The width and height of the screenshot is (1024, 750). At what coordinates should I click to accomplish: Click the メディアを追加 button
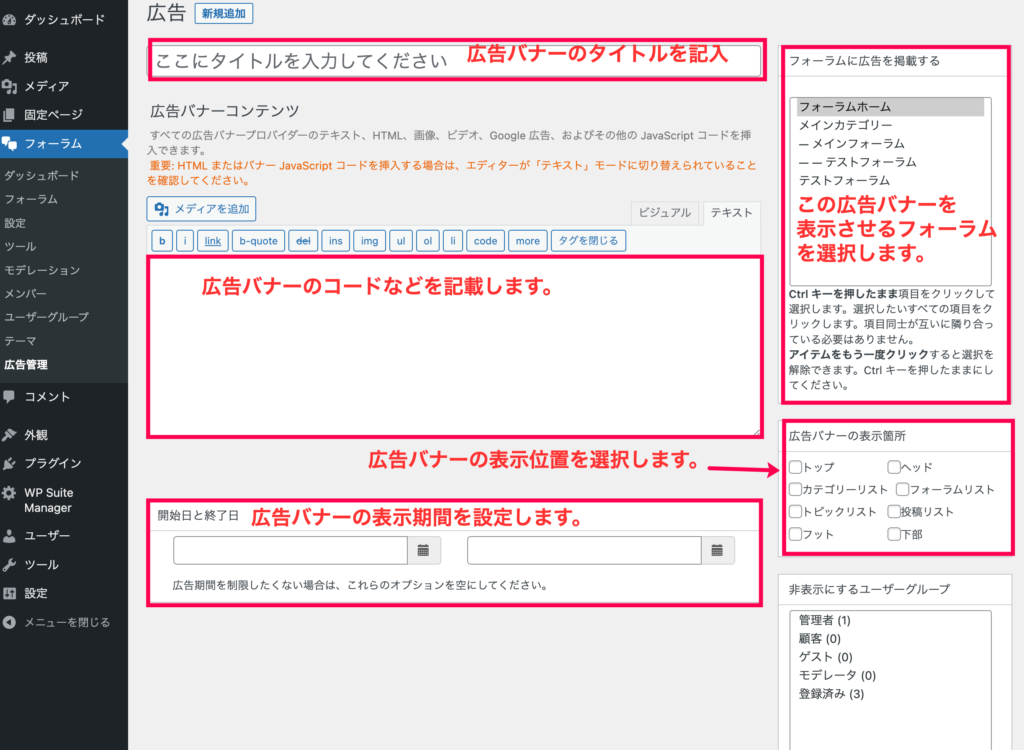202,209
